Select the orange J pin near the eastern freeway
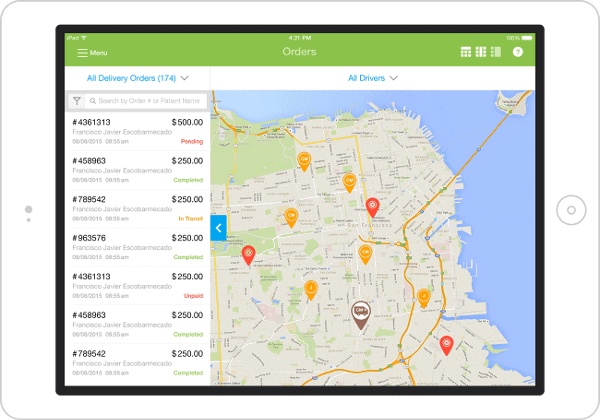Viewport: 600px width, 420px height. coord(423,299)
